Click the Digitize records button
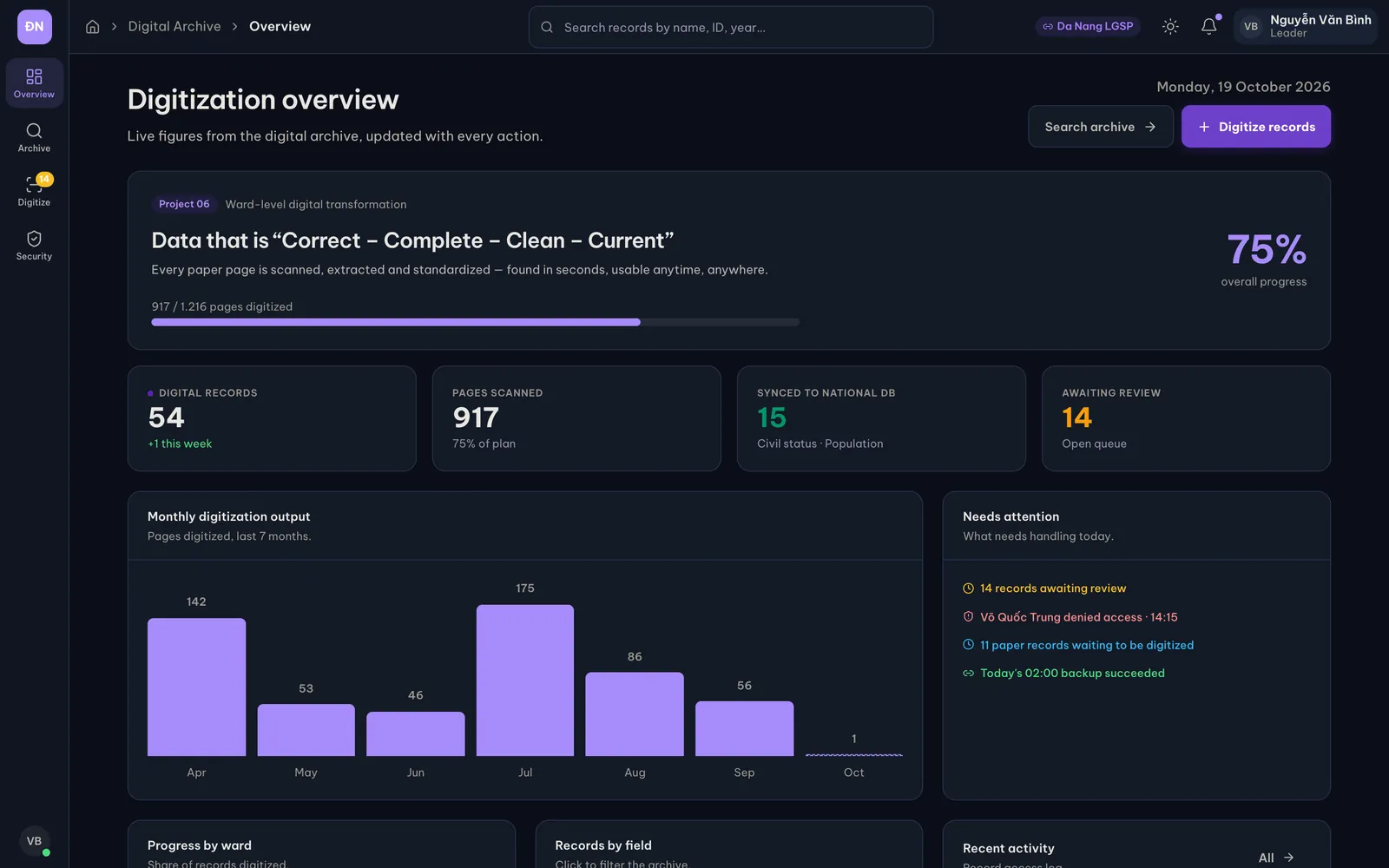Screen dimensions: 1389x868 click(x=1256, y=127)
